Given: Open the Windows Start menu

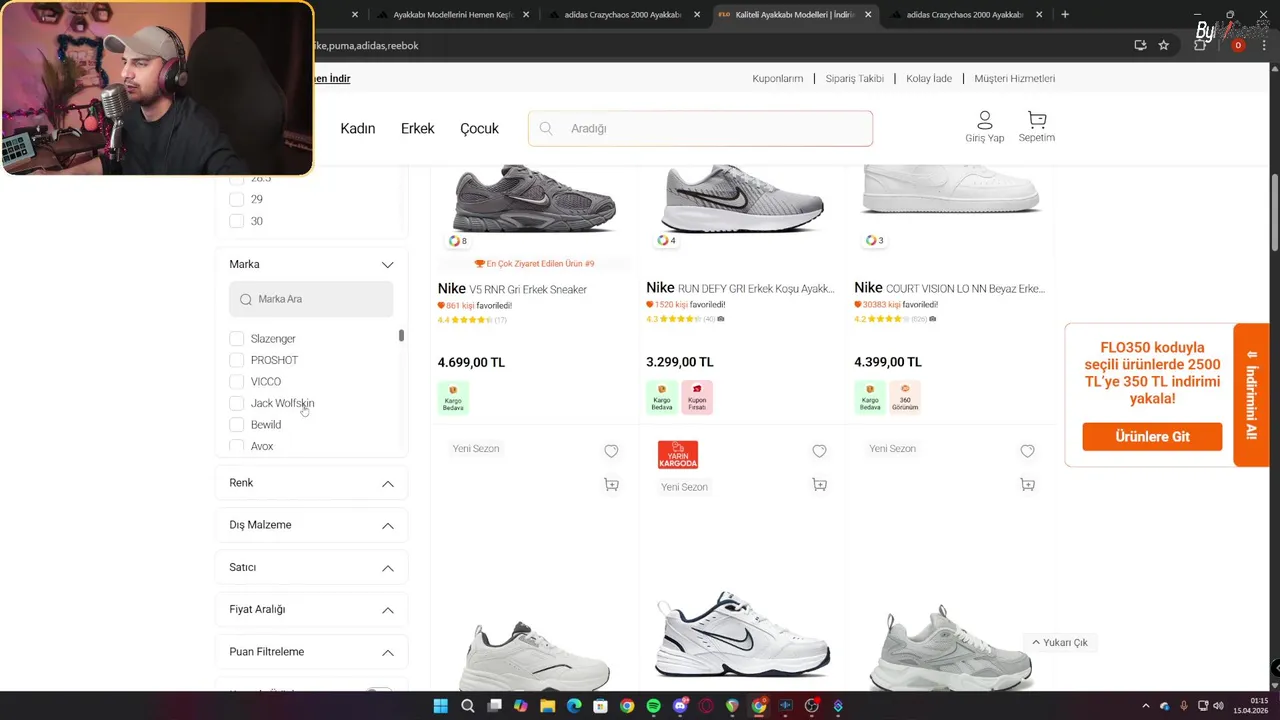Looking at the screenshot, I should pos(441,706).
